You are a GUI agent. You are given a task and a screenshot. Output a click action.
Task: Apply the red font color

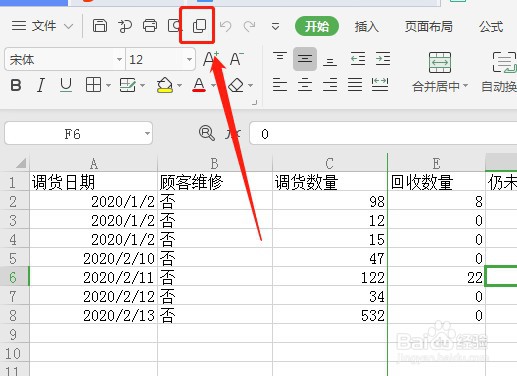[x=199, y=85]
